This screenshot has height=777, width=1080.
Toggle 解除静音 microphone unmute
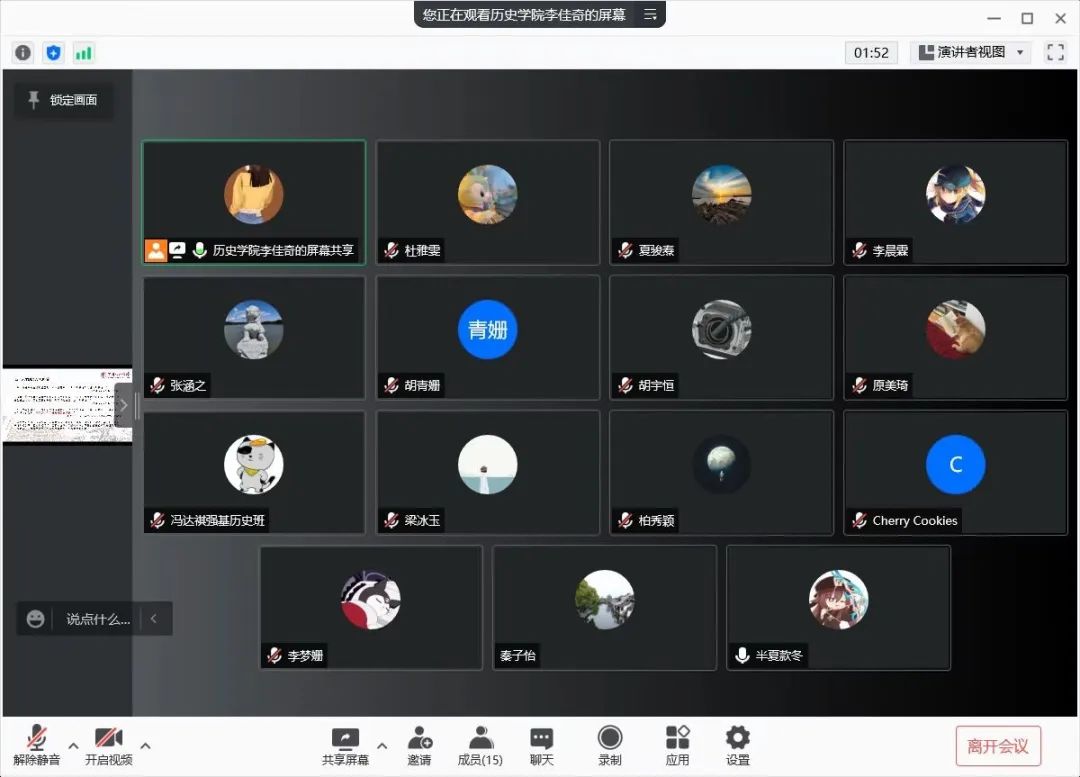[x=36, y=745]
